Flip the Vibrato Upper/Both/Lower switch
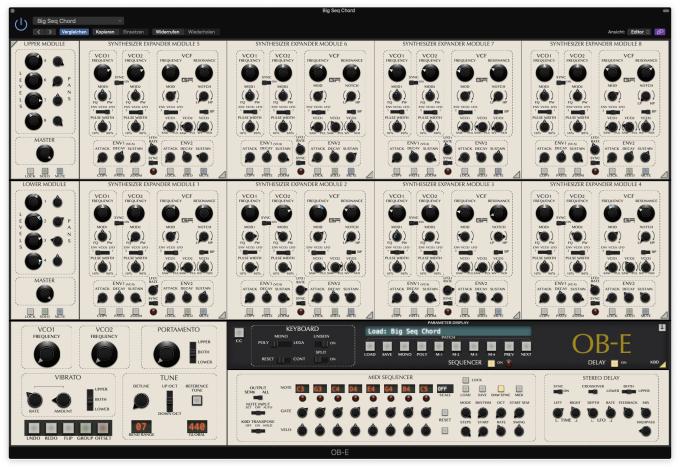The height and width of the screenshot is (469, 680). click(x=90, y=400)
